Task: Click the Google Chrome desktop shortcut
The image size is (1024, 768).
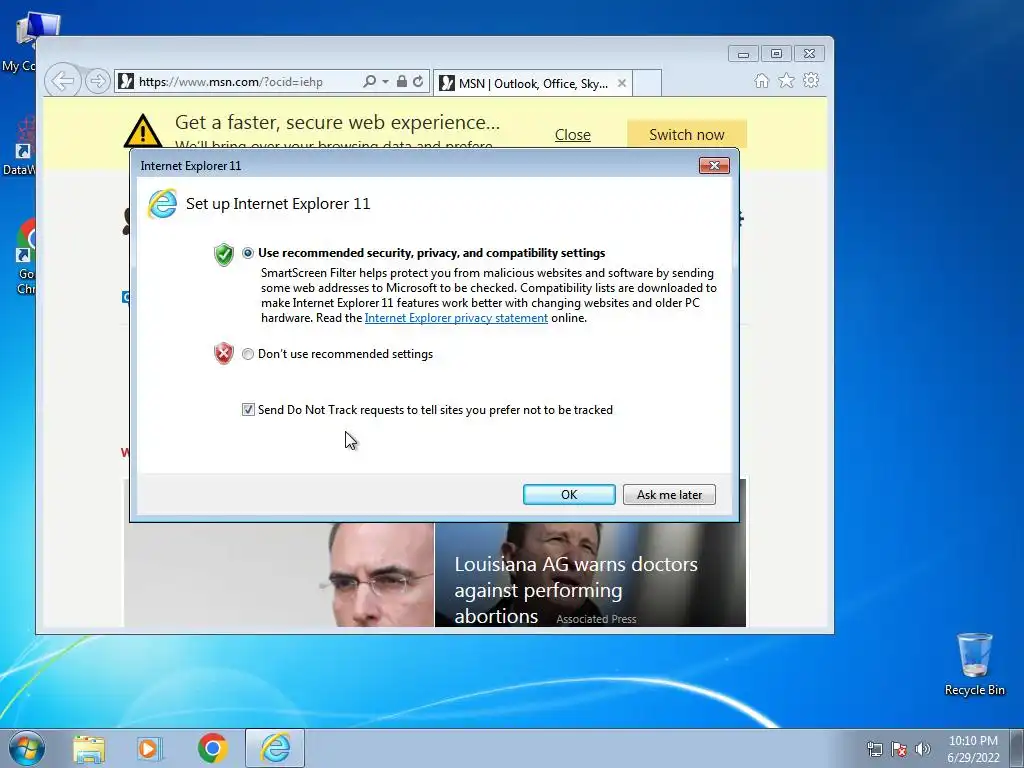Action: coord(24,257)
